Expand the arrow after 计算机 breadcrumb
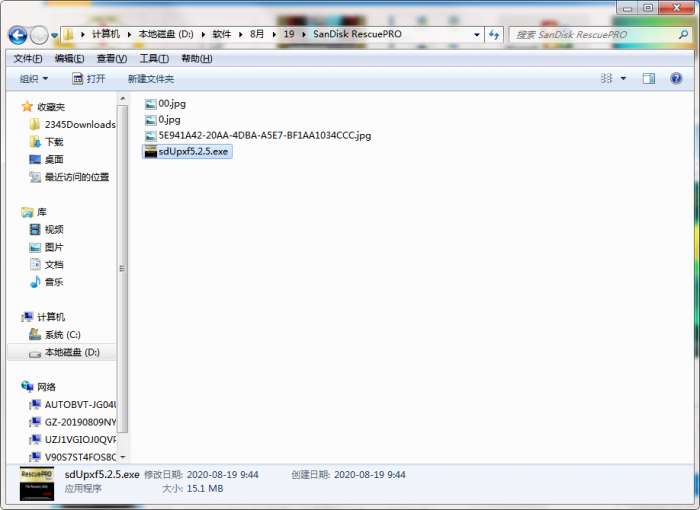The width and height of the screenshot is (700, 510). tap(129, 34)
